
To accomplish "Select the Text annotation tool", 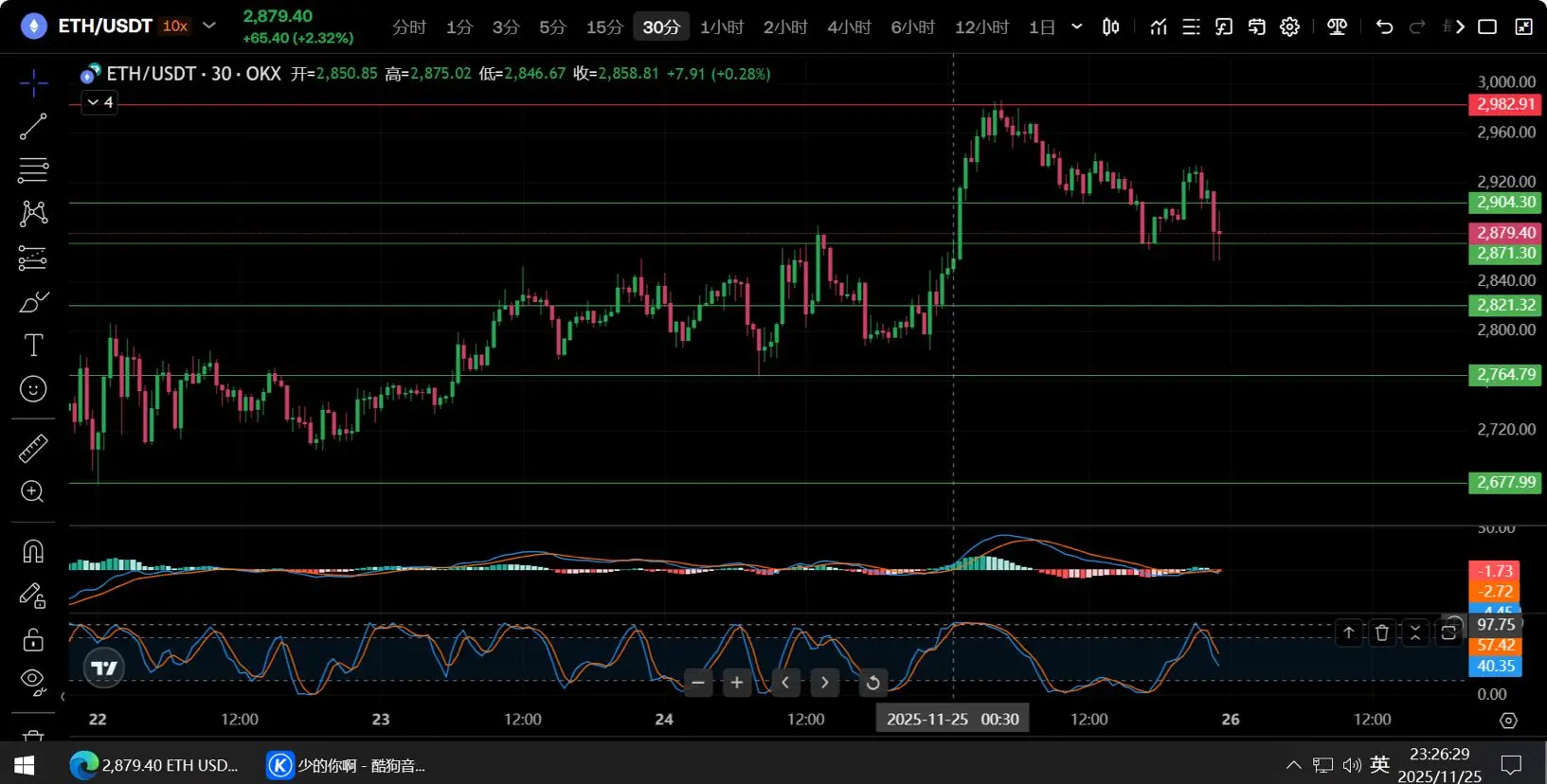I will coord(33,346).
